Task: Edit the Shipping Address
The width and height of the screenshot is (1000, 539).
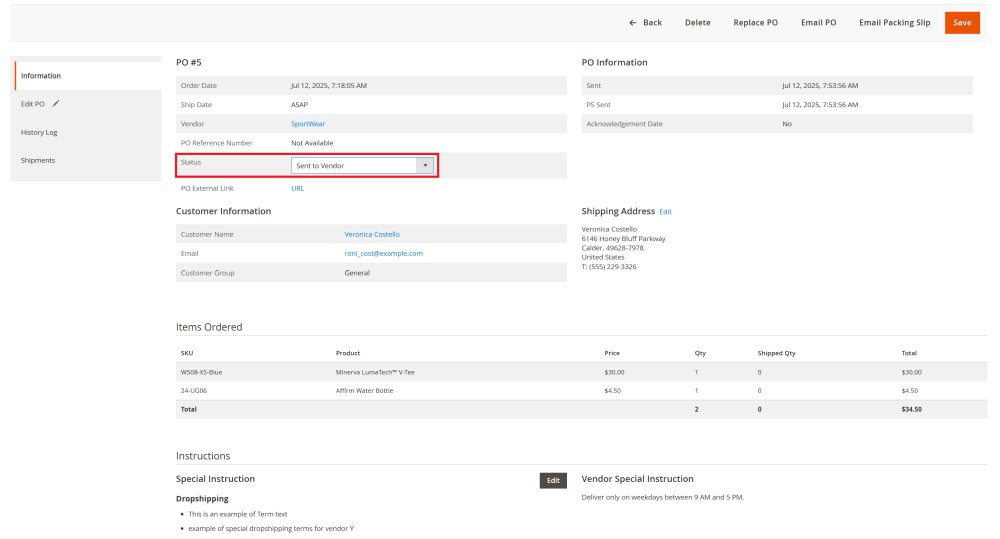Action: click(665, 212)
